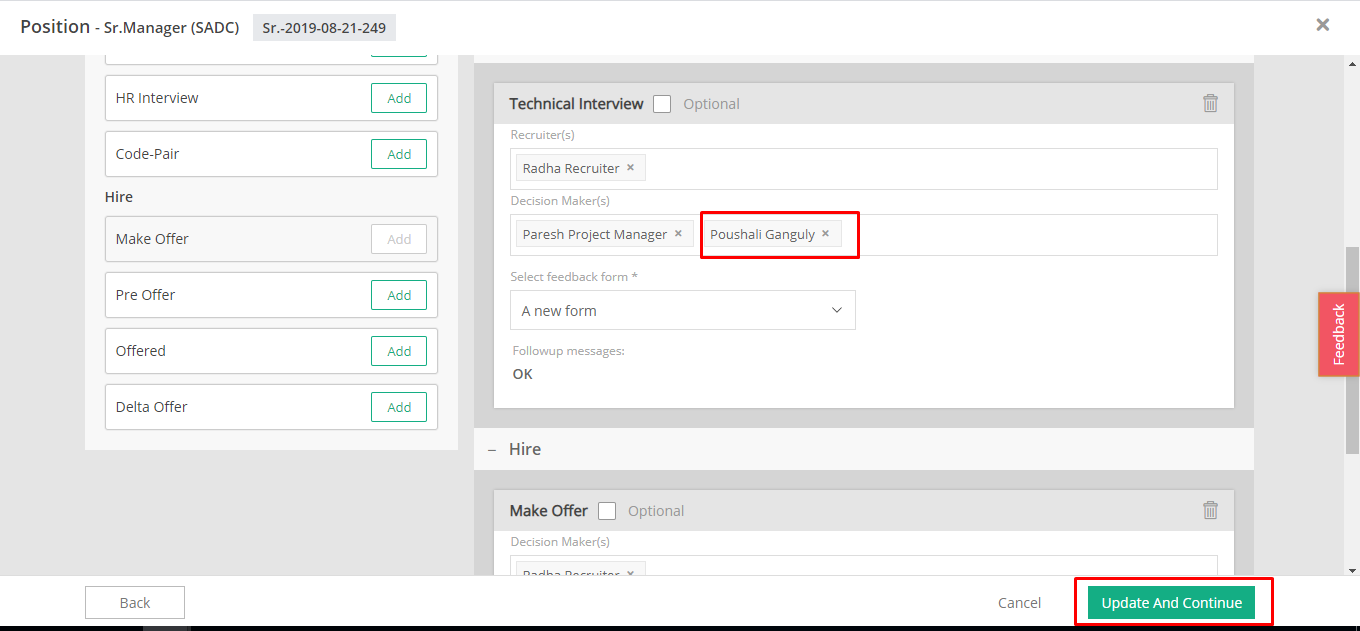The image size is (1360, 631).
Task: Click the position code Sr.-2019-08-21-249
Action: 324,27
